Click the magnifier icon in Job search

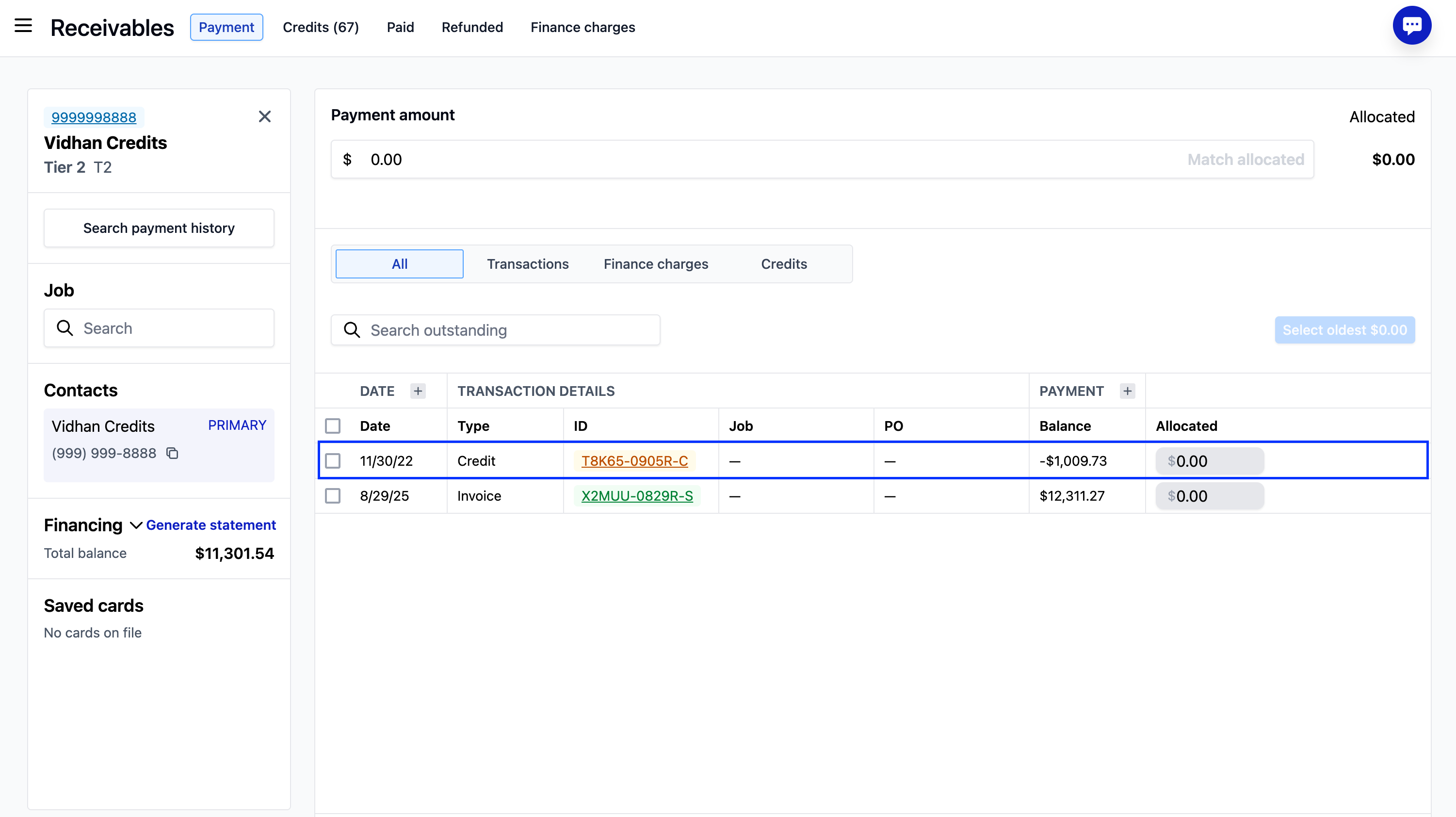[x=65, y=328]
